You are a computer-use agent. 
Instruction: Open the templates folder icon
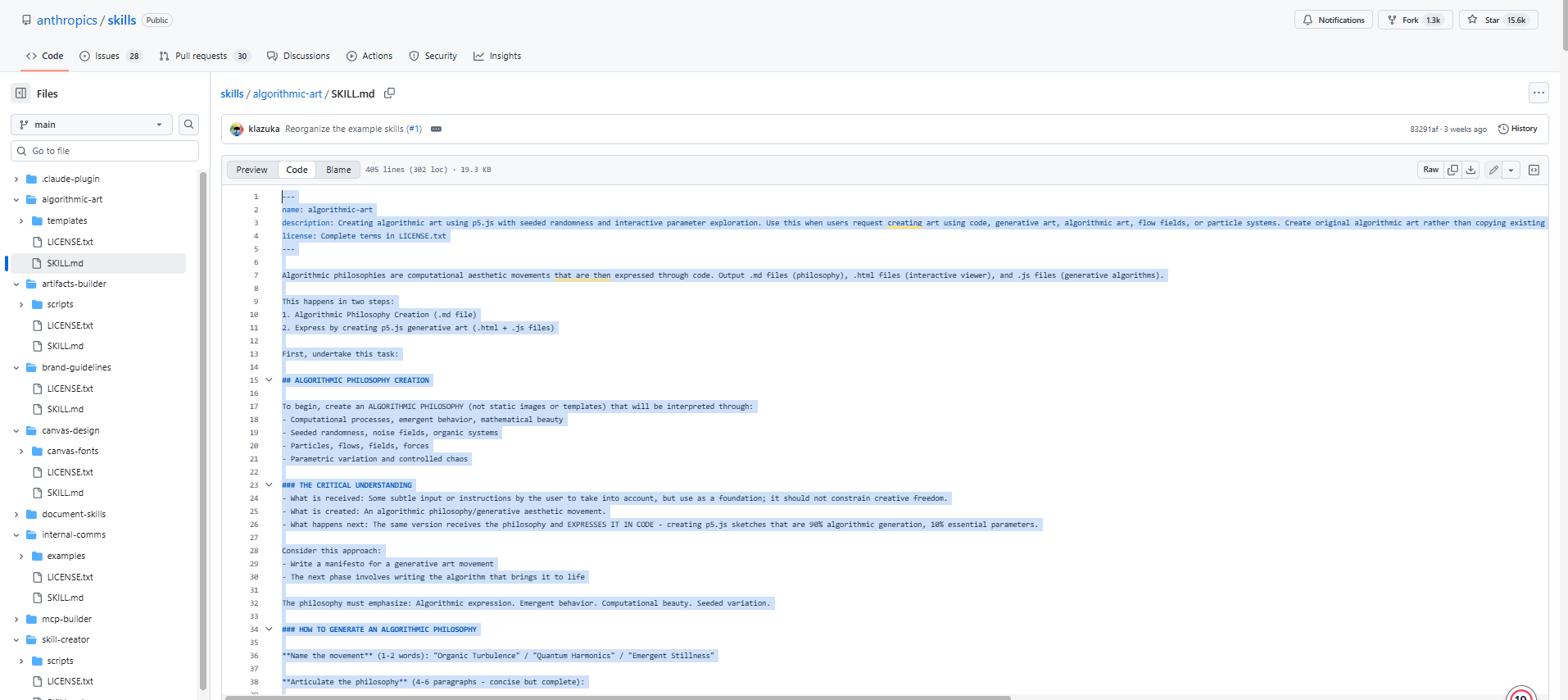click(x=37, y=220)
